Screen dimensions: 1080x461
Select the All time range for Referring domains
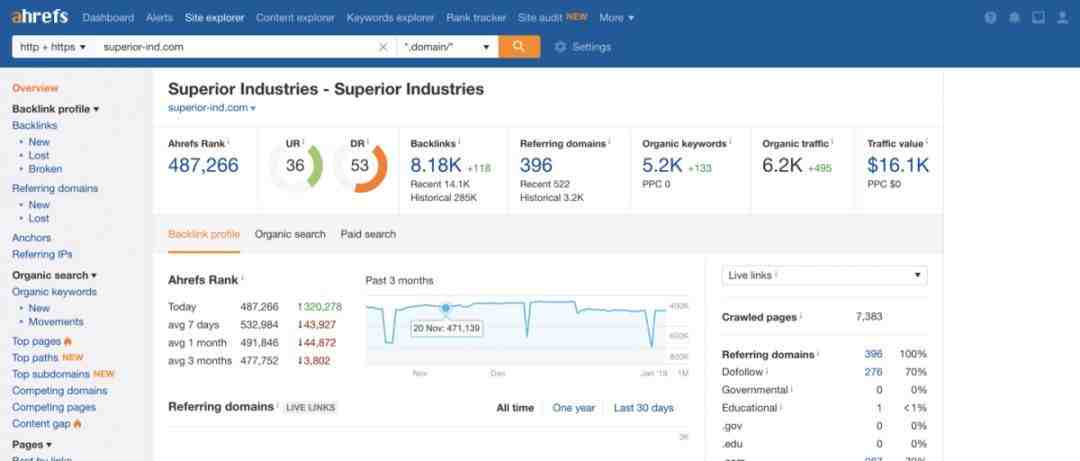[515, 408]
